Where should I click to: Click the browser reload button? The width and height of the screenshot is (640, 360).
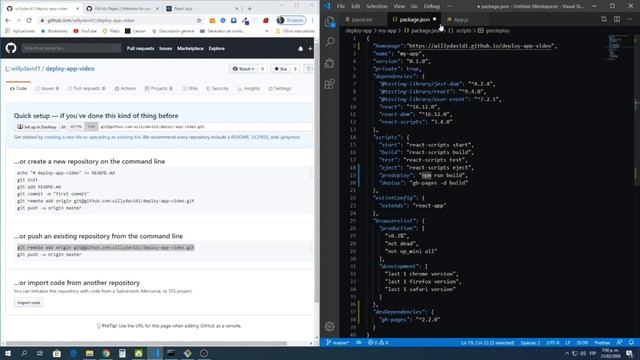point(29,20)
